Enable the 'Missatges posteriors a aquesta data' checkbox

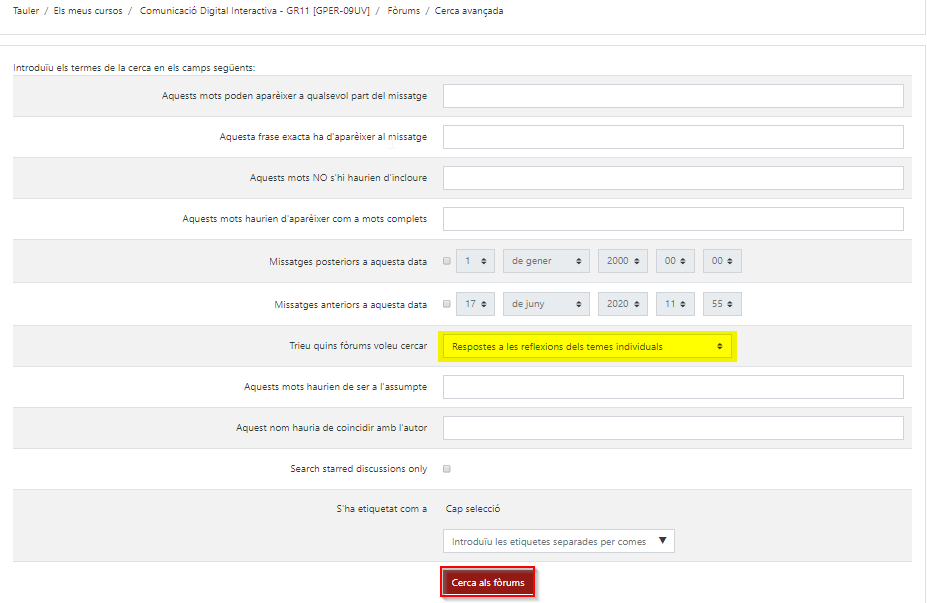[x=447, y=261]
